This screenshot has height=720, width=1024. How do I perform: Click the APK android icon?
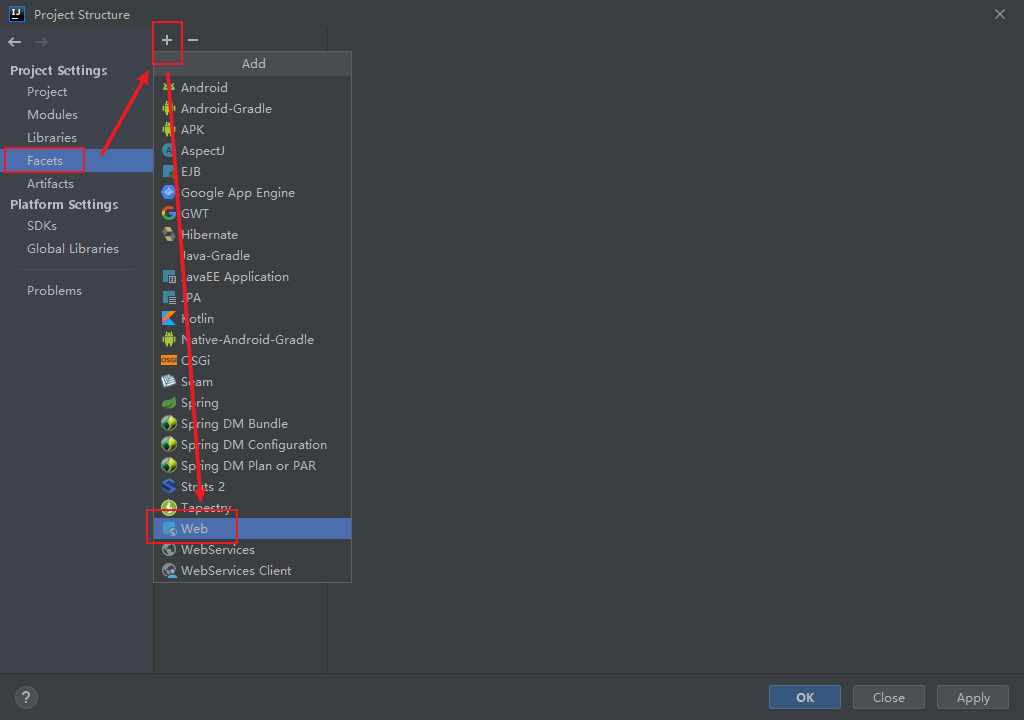click(x=169, y=129)
